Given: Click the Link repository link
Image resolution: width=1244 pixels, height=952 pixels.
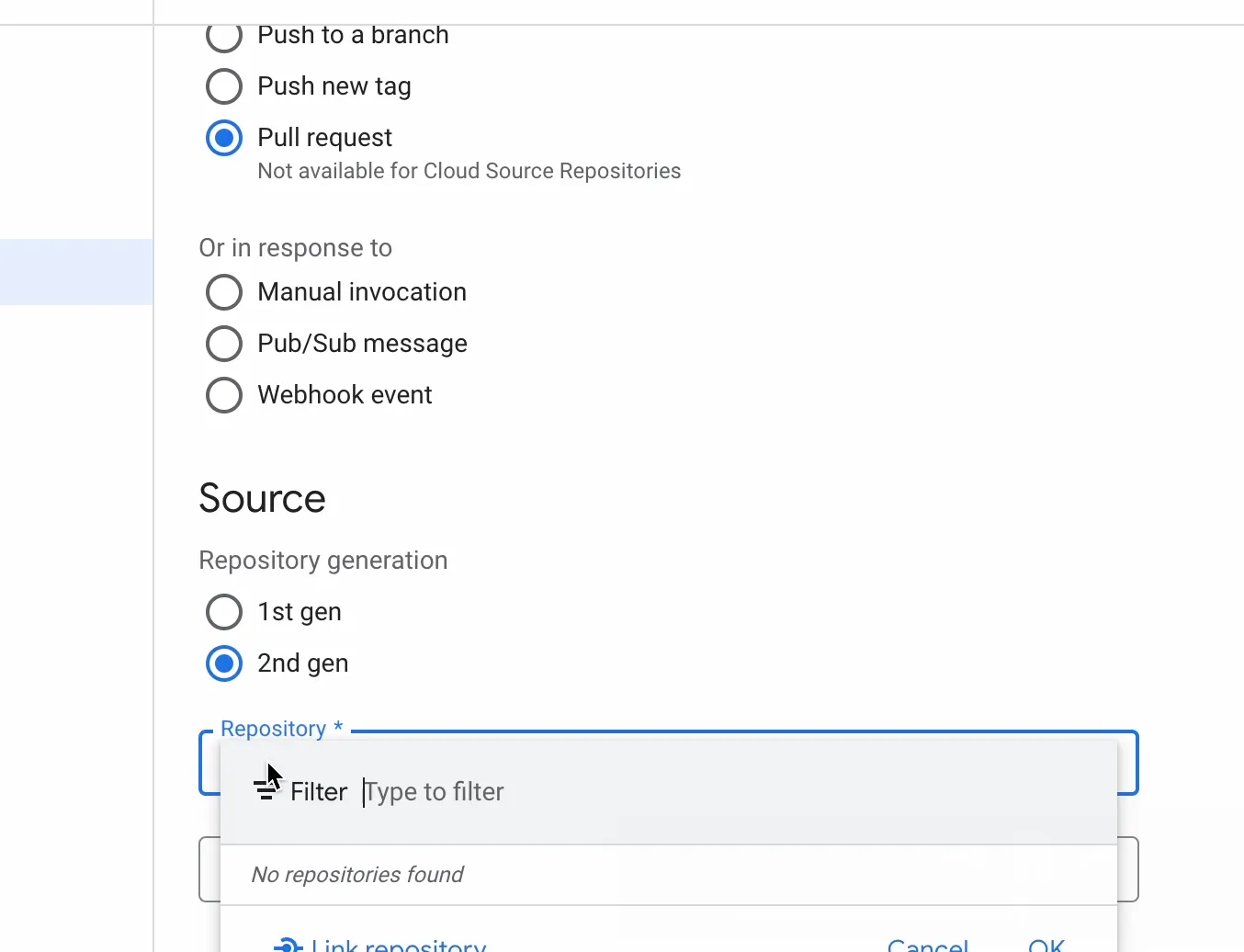Looking at the screenshot, I should [x=399, y=945].
